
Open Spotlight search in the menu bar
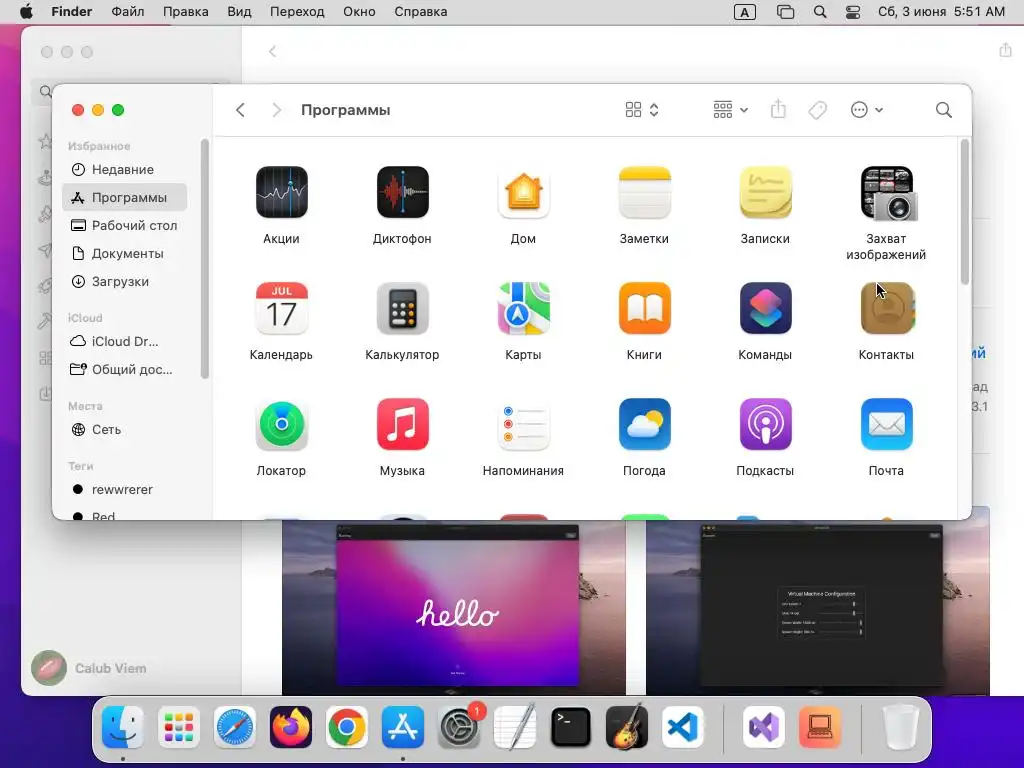[x=820, y=12]
